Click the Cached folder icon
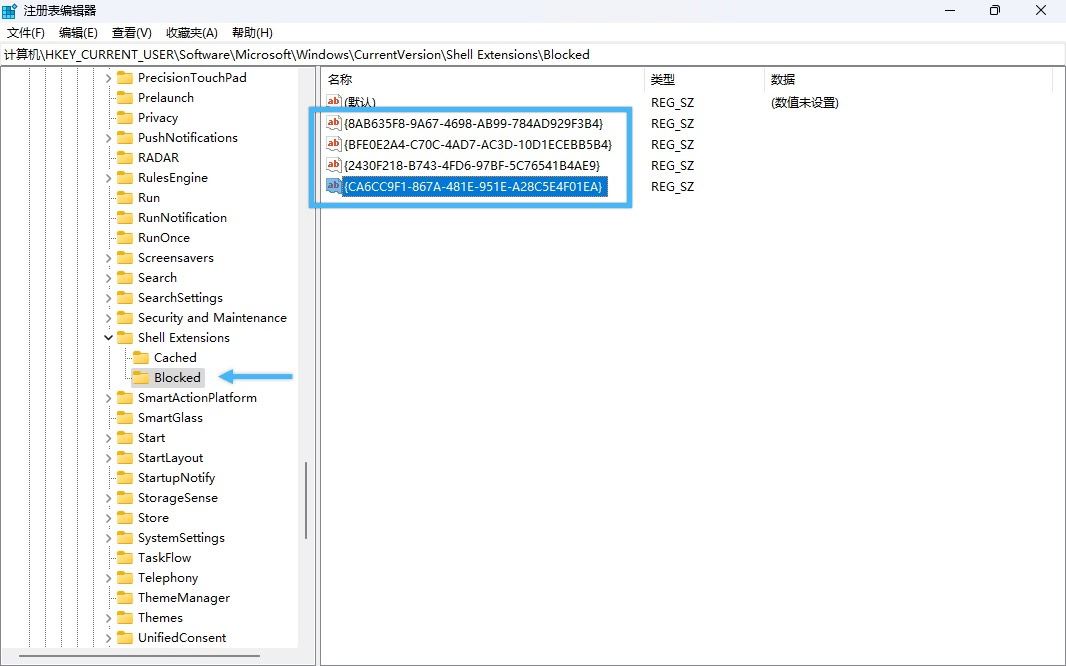This screenshot has width=1066, height=666. point(141,358)
